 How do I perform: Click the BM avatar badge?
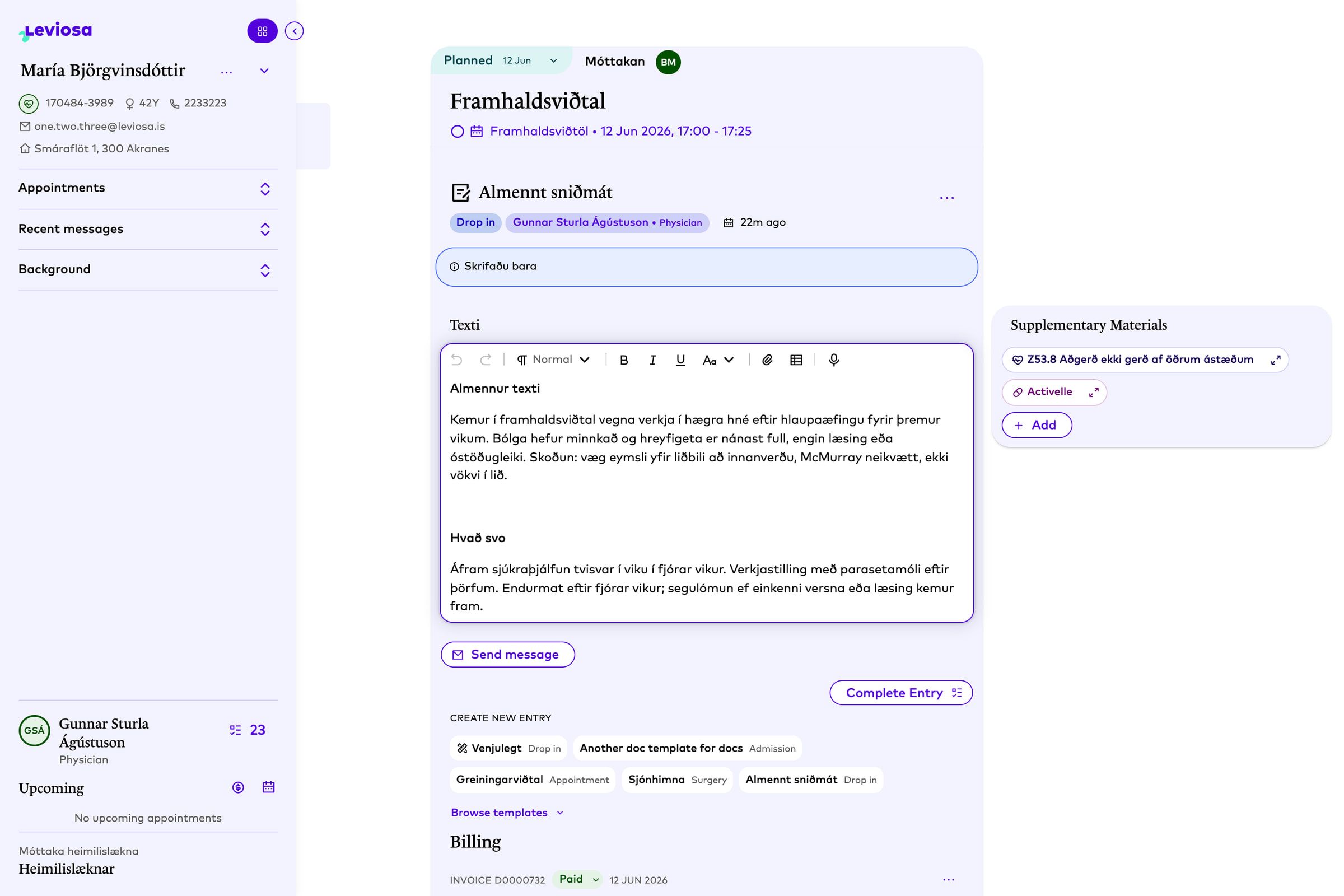[x=668, y=62]
